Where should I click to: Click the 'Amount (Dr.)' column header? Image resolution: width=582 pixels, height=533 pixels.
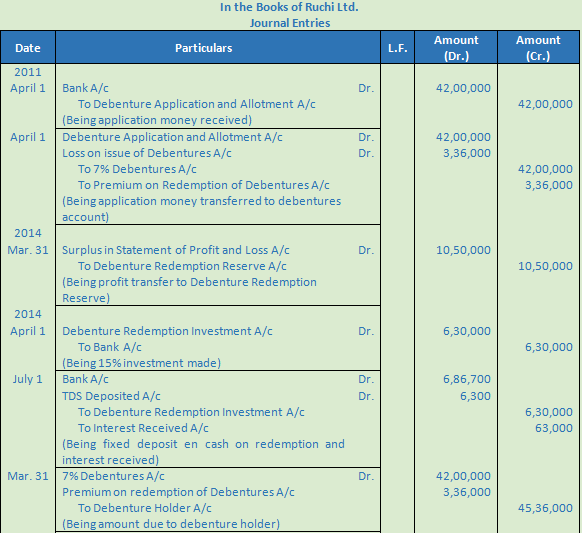[x=456, y=48]
